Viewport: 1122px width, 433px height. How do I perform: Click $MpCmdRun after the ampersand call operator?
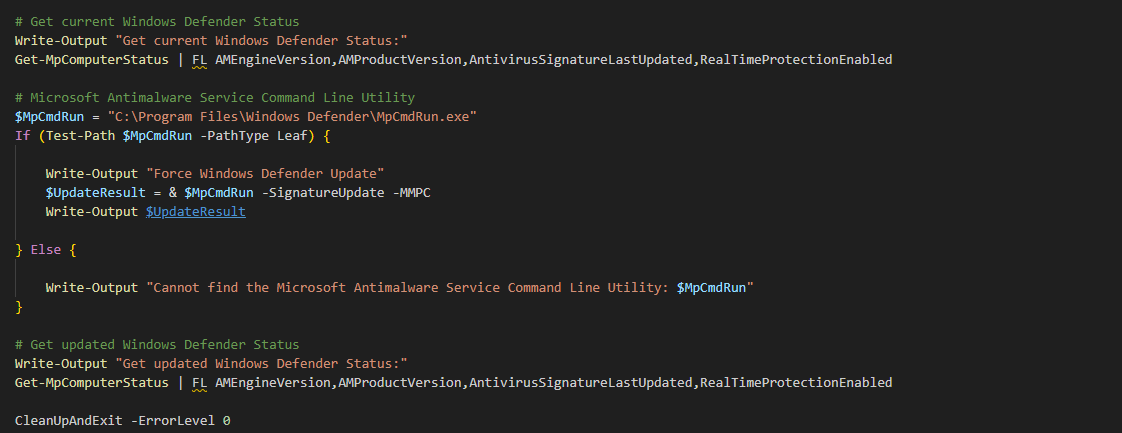coord(219,193)
